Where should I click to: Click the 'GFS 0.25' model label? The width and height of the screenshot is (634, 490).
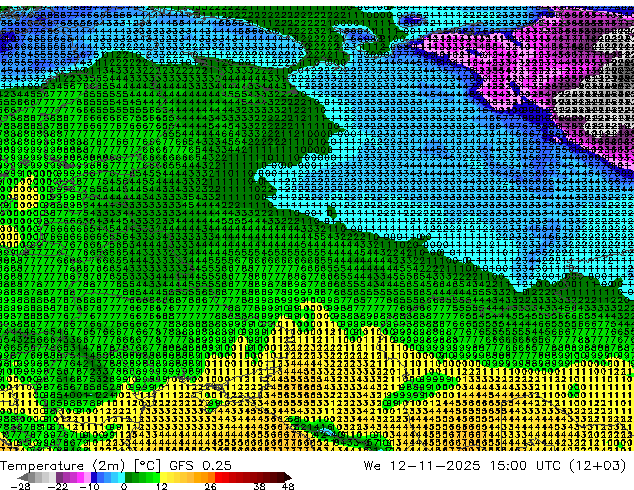(x=201, y=466)
